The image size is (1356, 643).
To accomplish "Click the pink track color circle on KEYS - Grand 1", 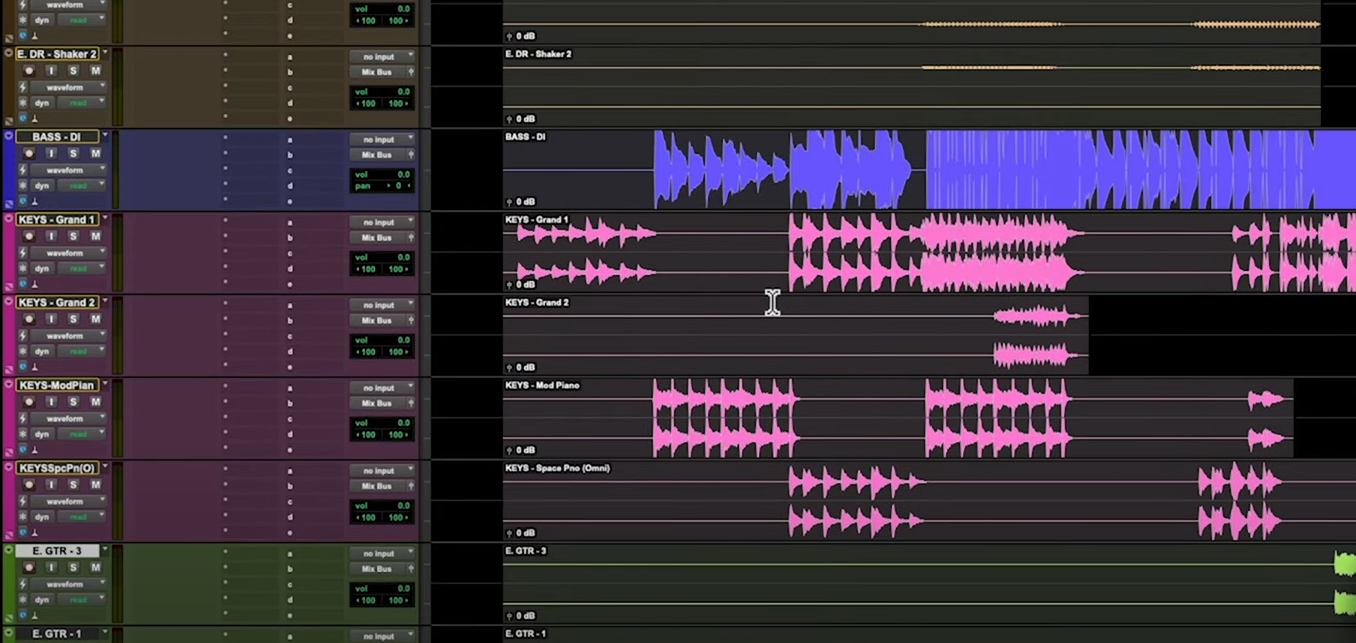I will point(9,219).
